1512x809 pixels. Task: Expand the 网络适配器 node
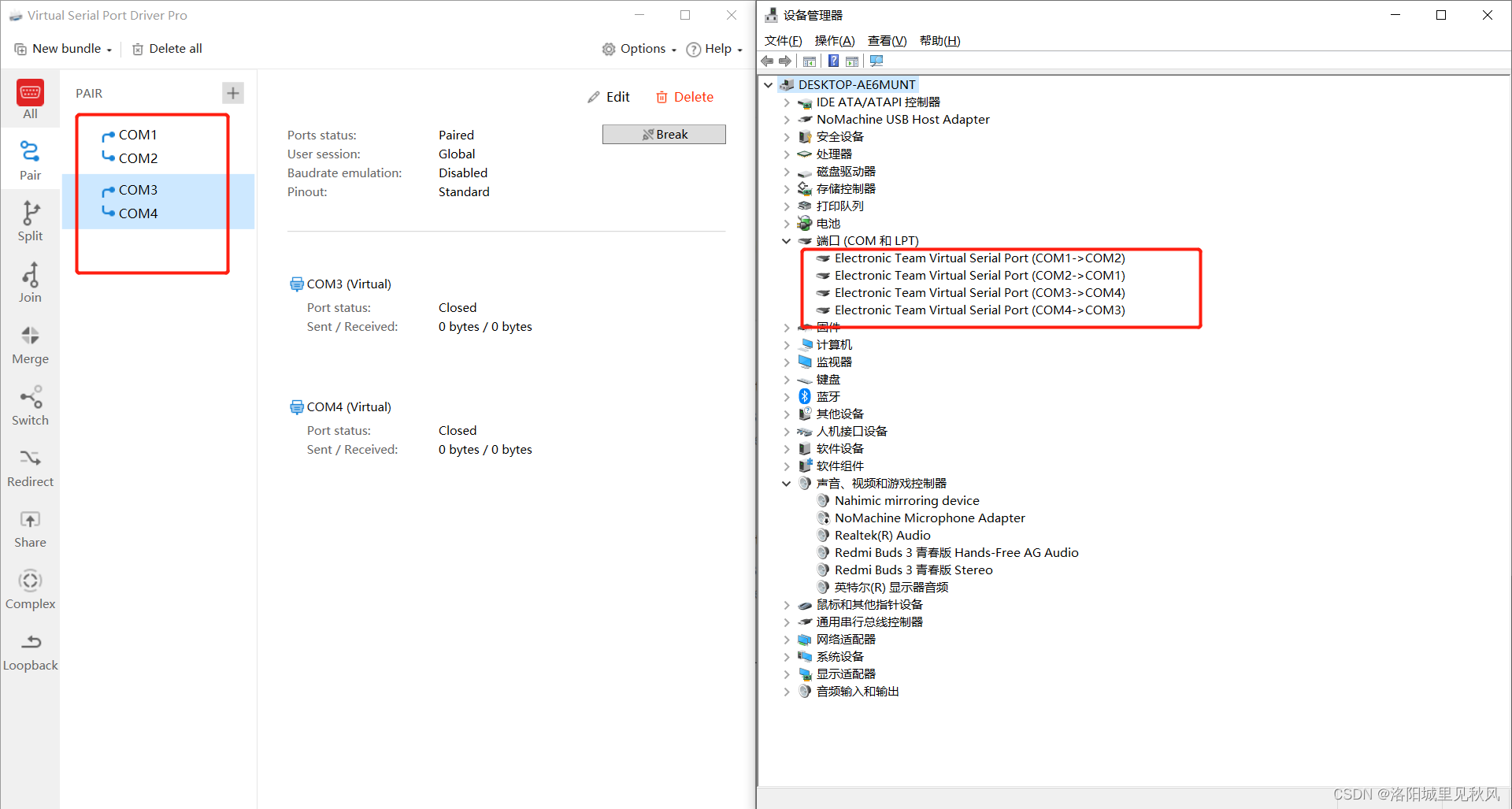click(786, 640)
